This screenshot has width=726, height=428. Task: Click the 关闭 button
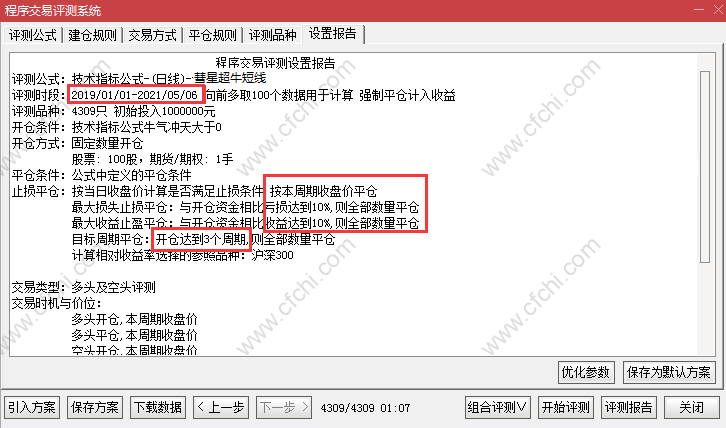pyautogui.click(x=691, y=408)
